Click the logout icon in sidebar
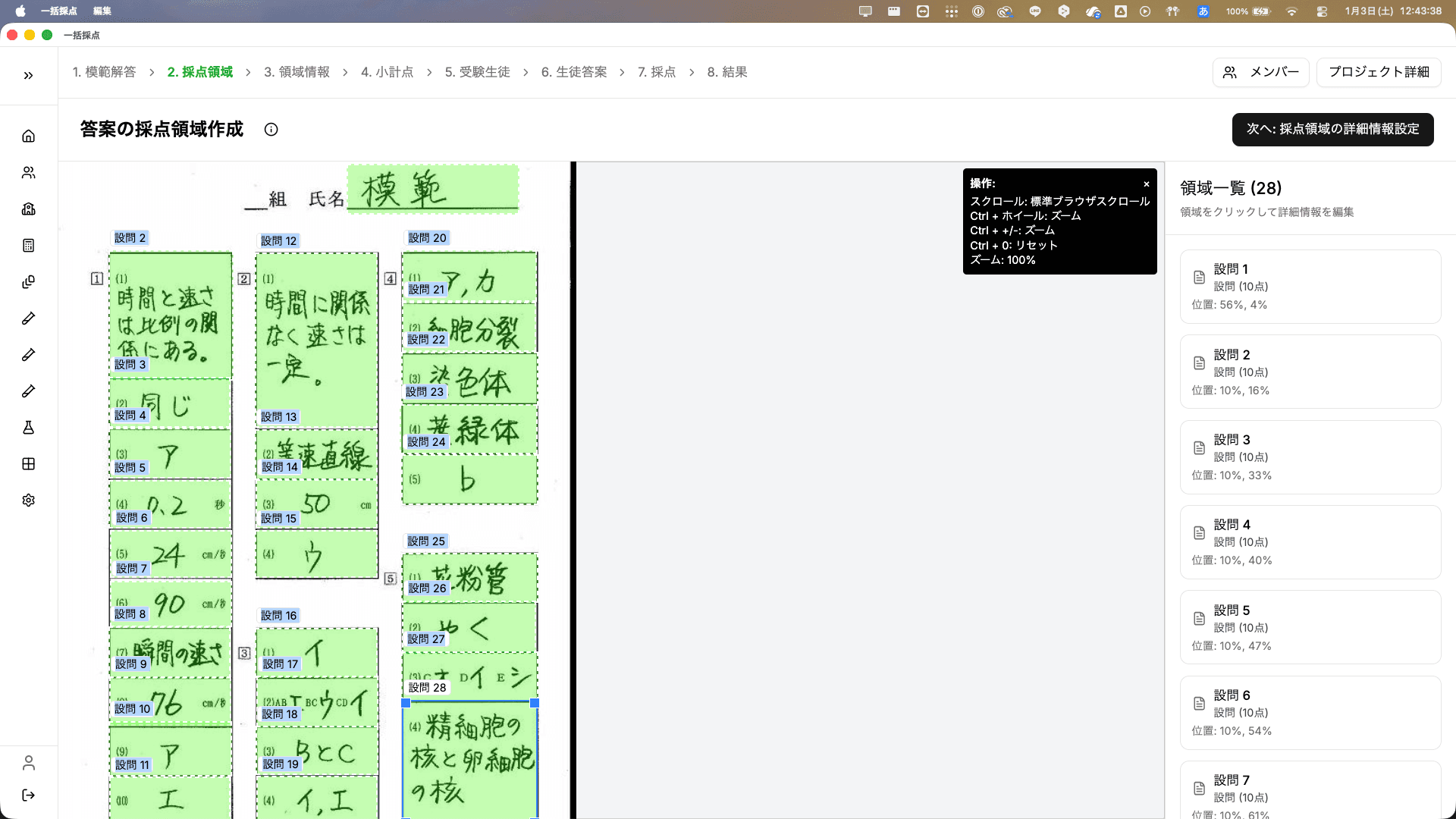1456x819 pixels. (28, 795)
